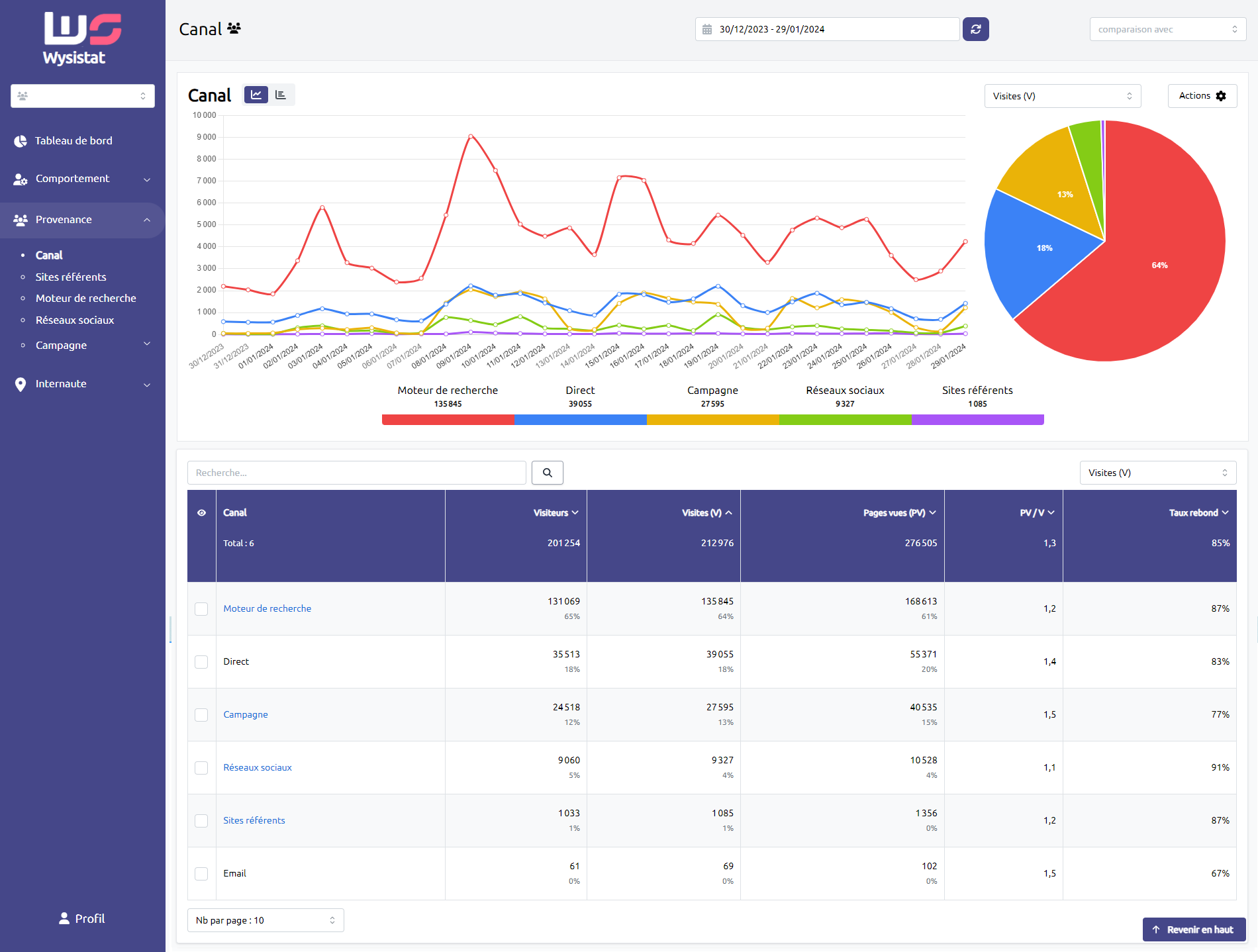Toggle the eye icon in table header
Screen dimensions: 1258x952
pyautogui.click(x=202, y=513)
